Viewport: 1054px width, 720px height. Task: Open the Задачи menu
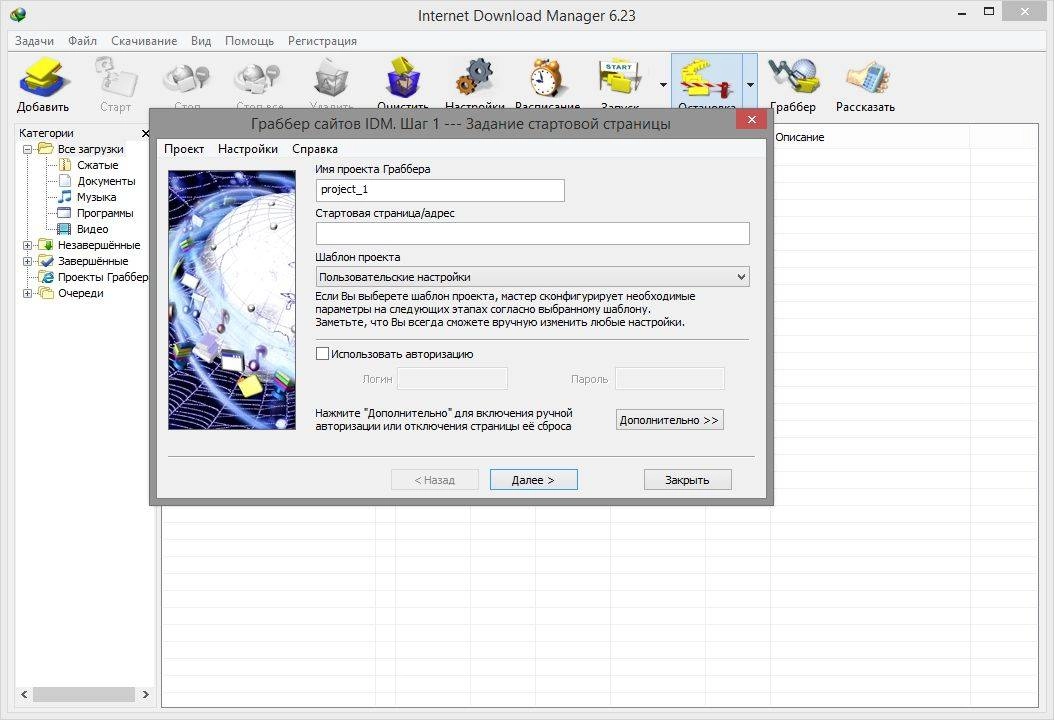tap(34, 41)
